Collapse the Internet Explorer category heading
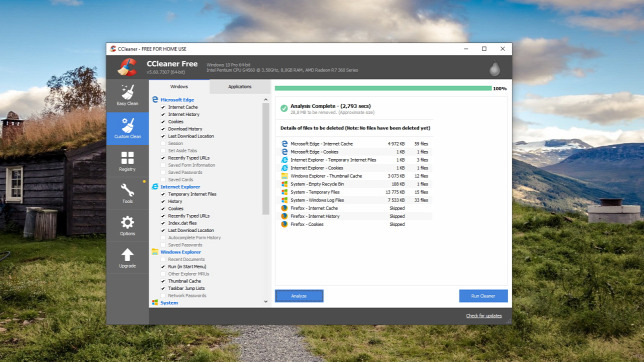 pyautogui.click(x=180, y=187)
